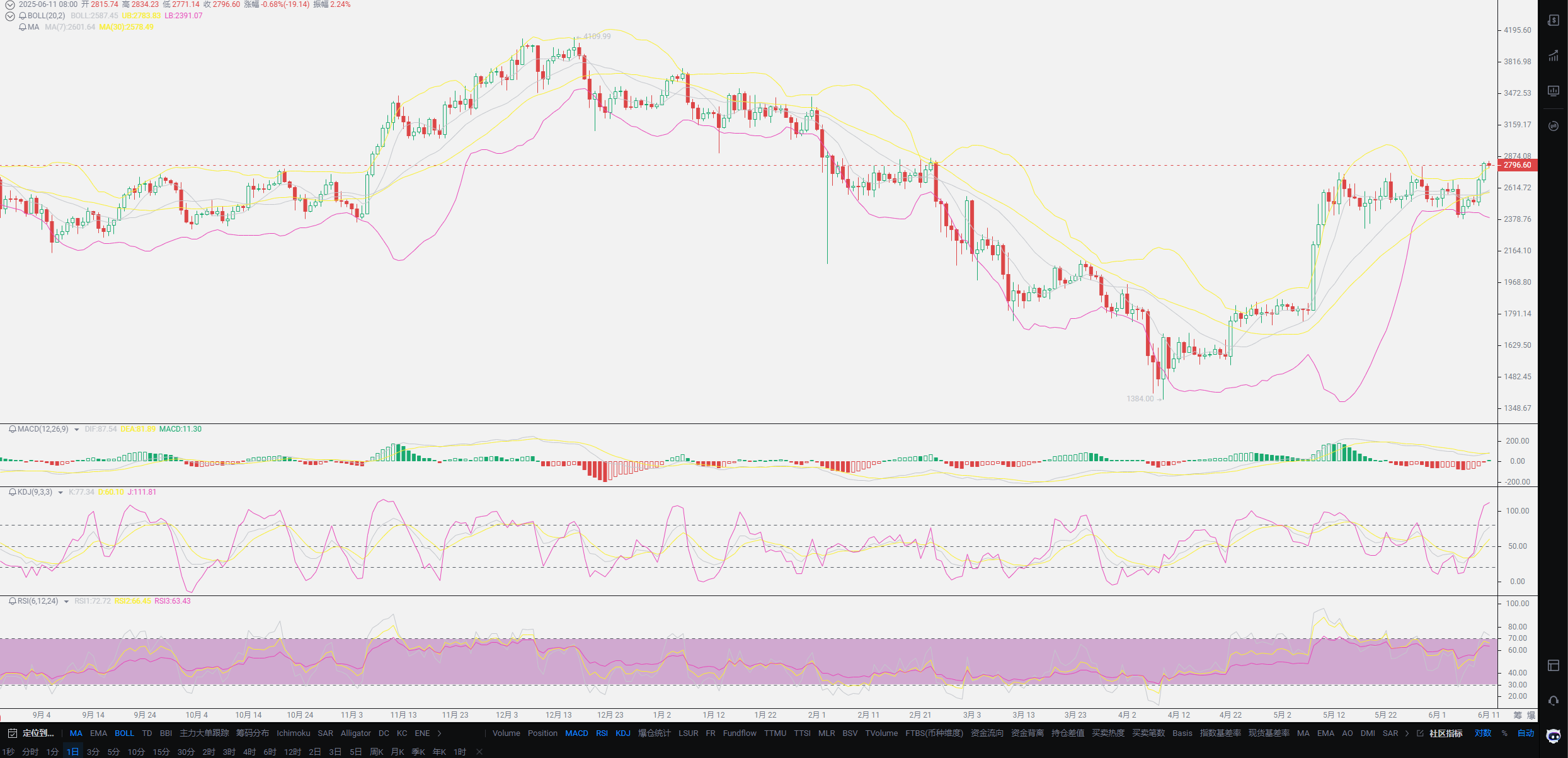This screenshot has width=1568, height=758.
Task: Switch to the 15分 timeframe
Action: 161,752
